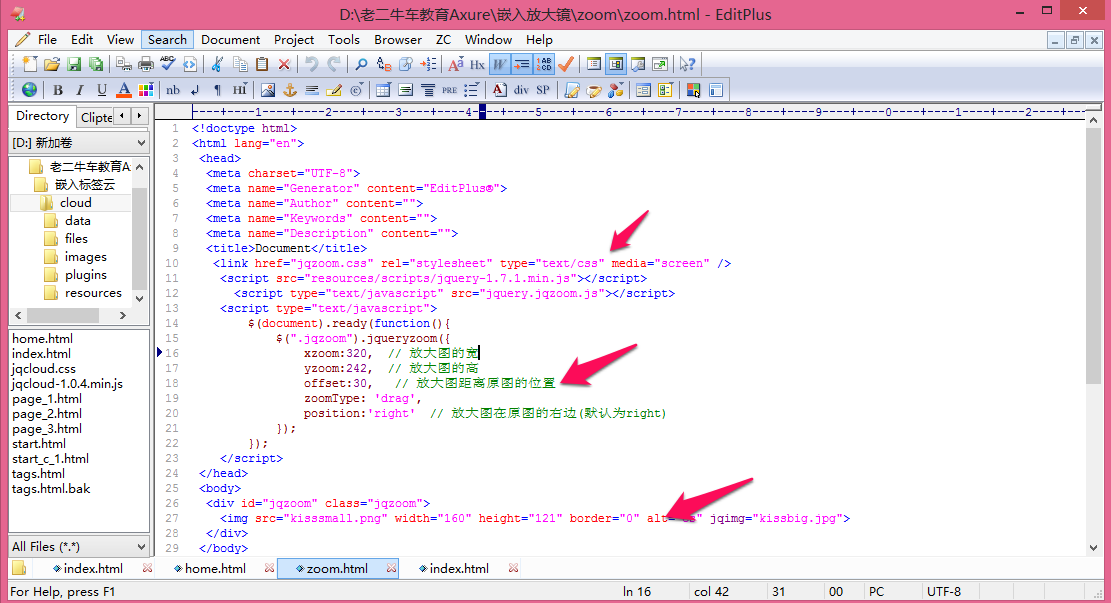
Task: Insert non-breaking space nb icon
Action: coord(173,90)
